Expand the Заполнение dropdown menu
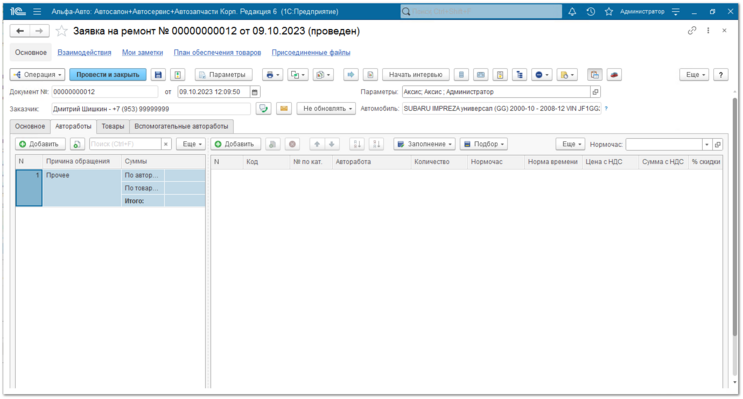The width and height of the screenshot is (743, 399). (425, 144)
